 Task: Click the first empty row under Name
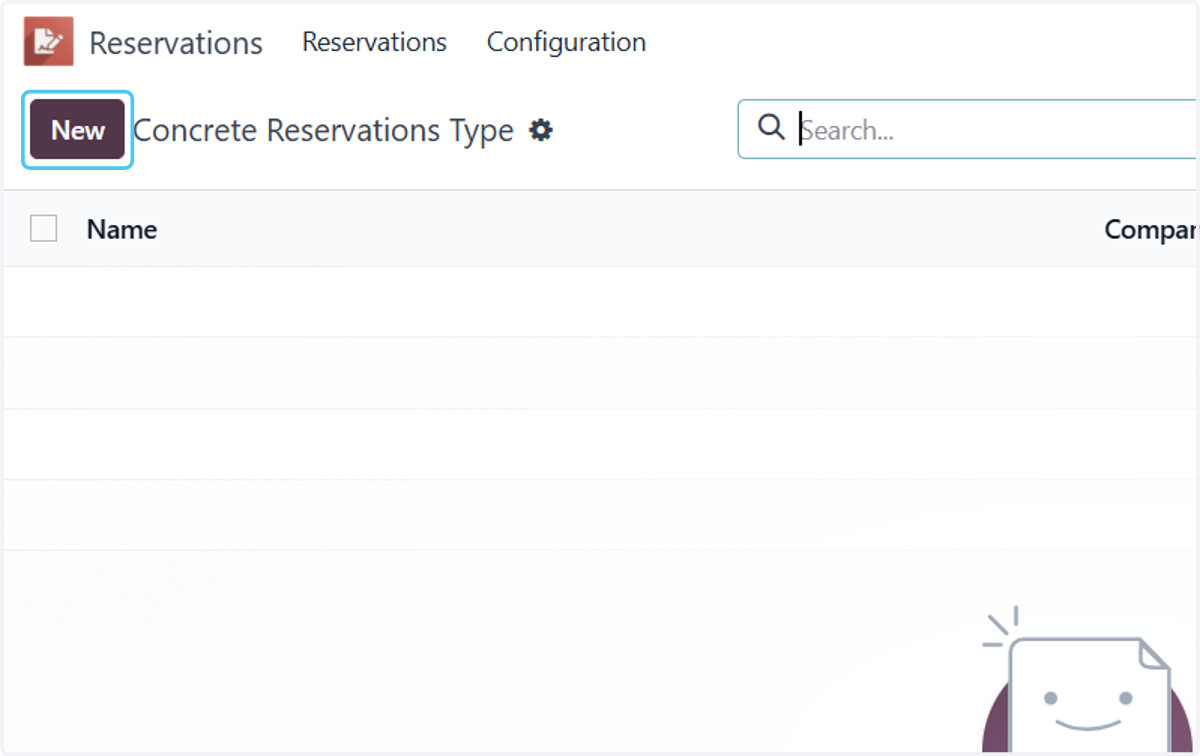(x=600, y=302)
